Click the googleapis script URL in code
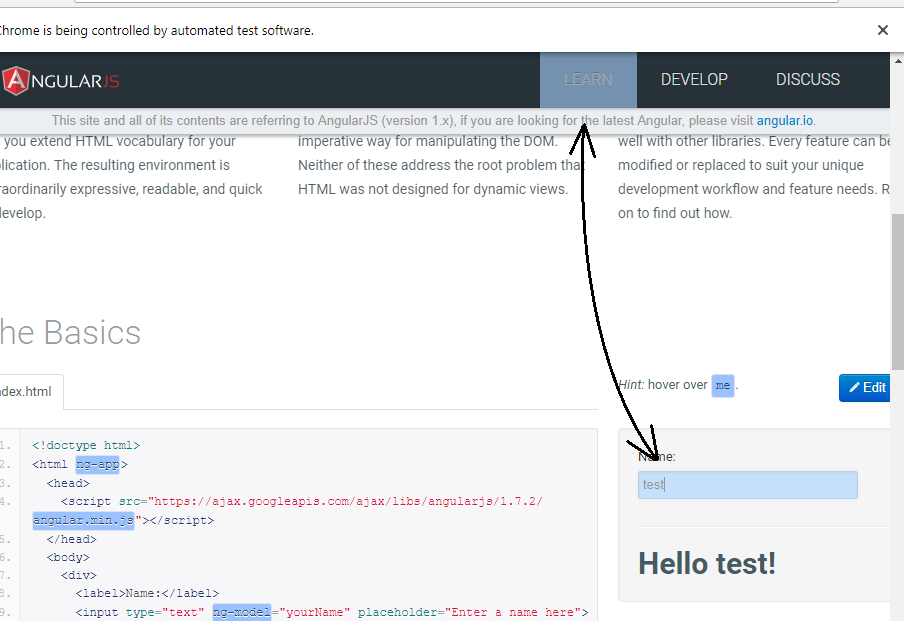Viewport: 904px width, 621px height. click(348, 501)
